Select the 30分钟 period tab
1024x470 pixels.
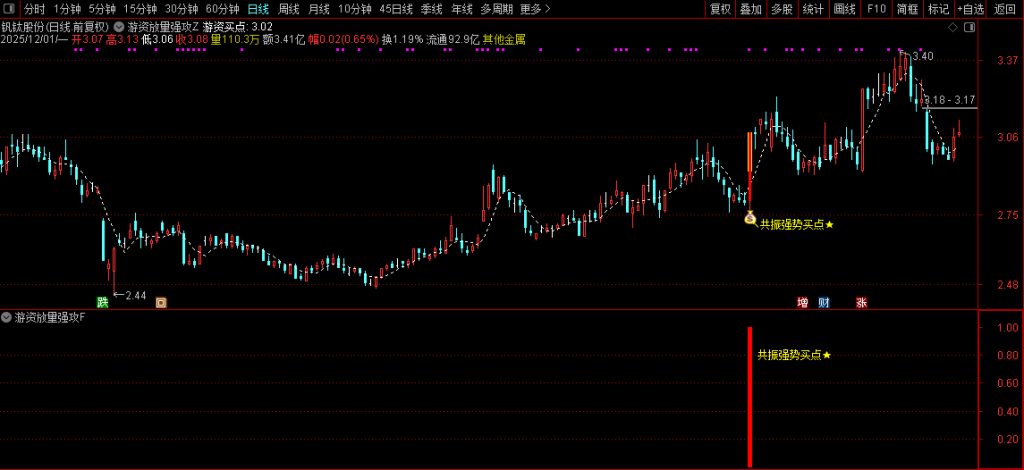coord(181,9)
